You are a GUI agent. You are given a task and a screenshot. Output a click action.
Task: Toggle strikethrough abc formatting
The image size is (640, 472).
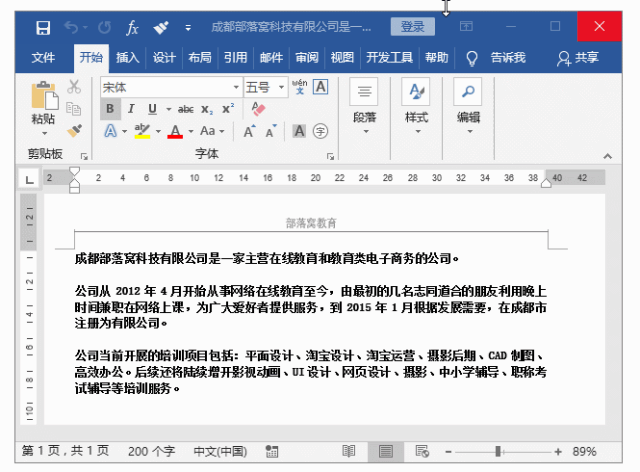(x=186, y=109)
